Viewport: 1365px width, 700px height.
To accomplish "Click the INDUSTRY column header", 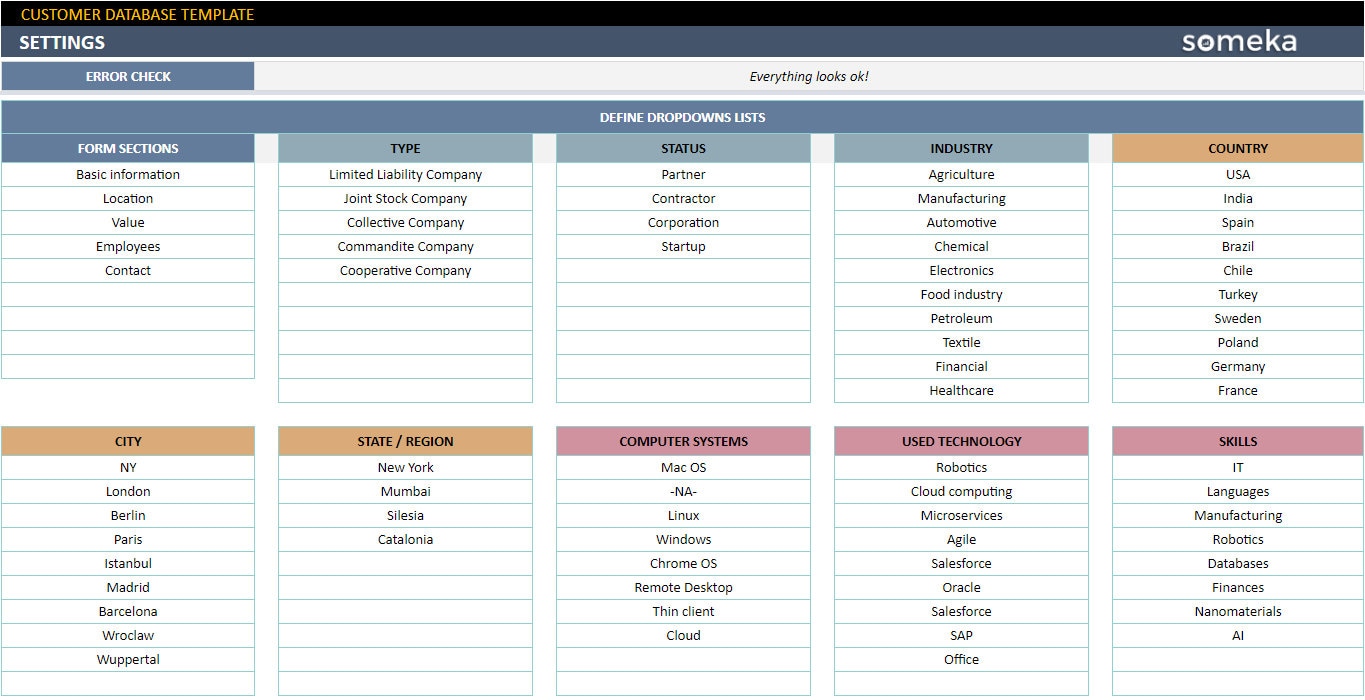I will click(960, 148).
